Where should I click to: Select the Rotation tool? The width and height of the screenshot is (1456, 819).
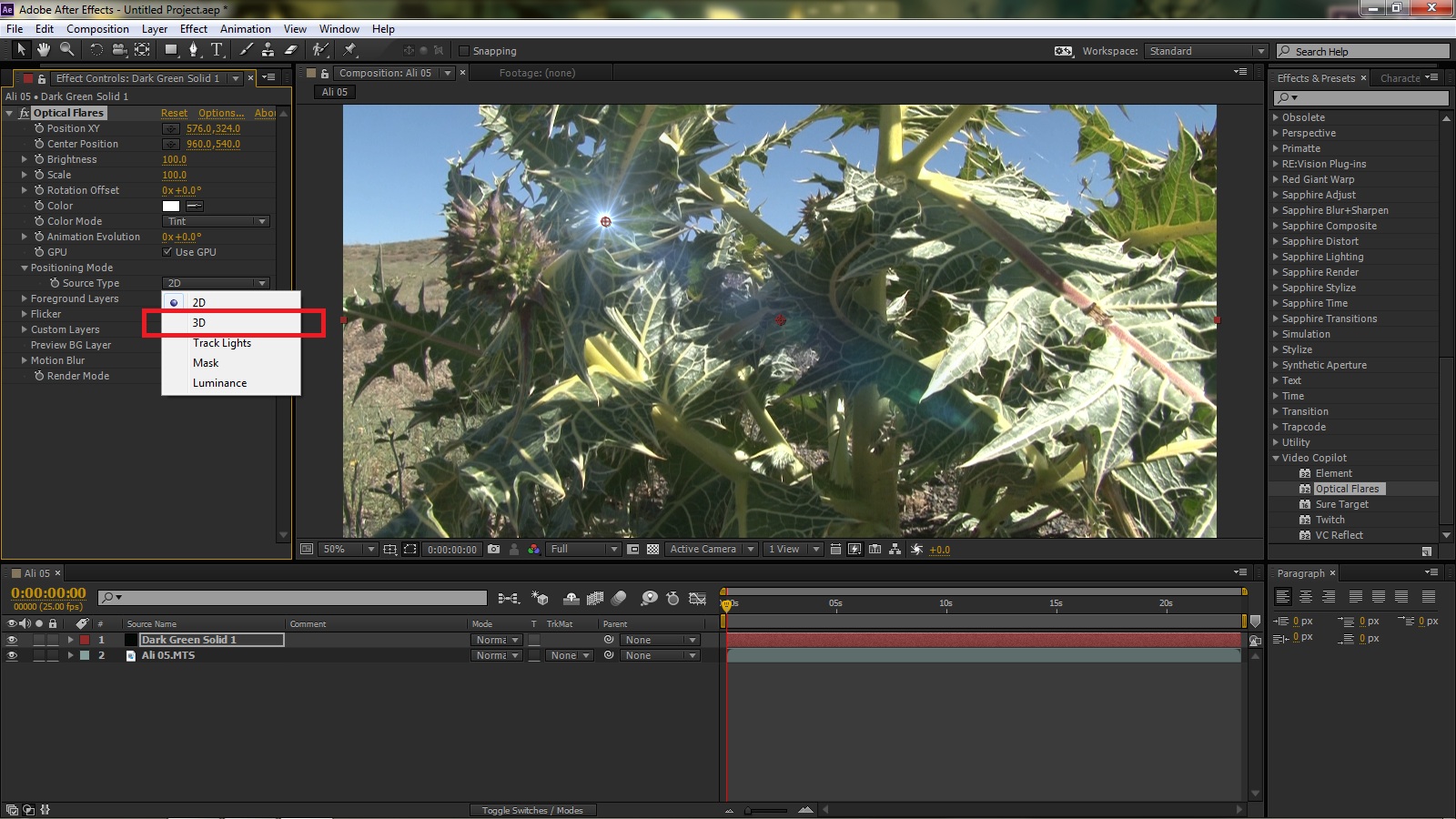tap(96, 50)
